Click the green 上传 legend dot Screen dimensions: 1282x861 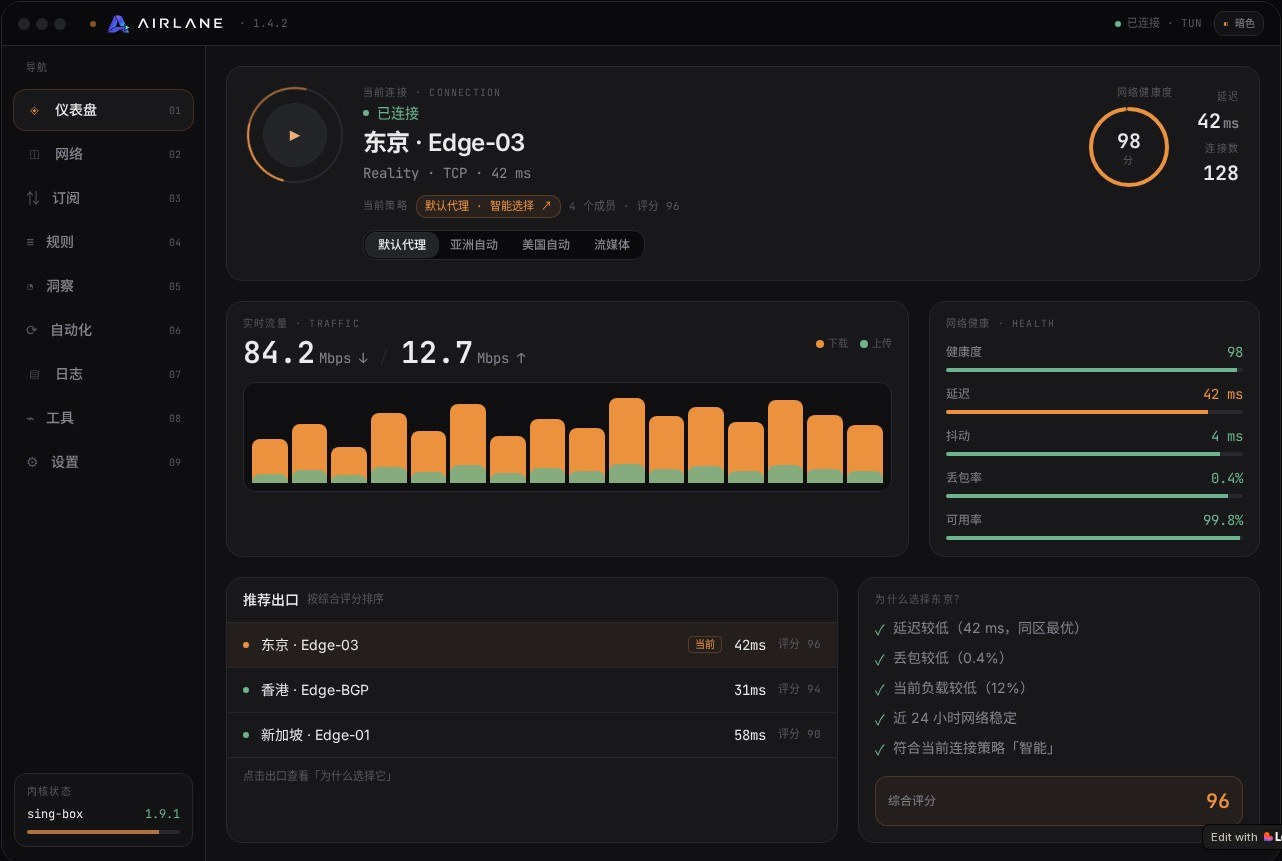pyautogui.click(x=864, y=344)
